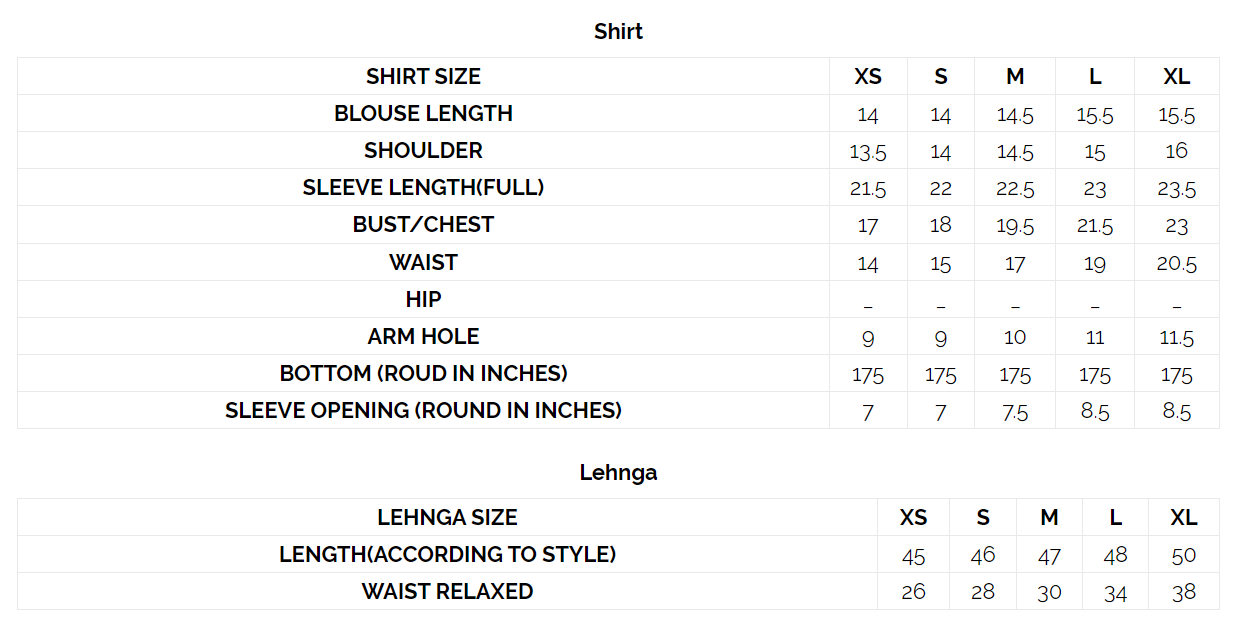Click the SHOULDER row label
Viewport: 1234px width, 637px height.
pyautogui.click(x=423, y=150)
